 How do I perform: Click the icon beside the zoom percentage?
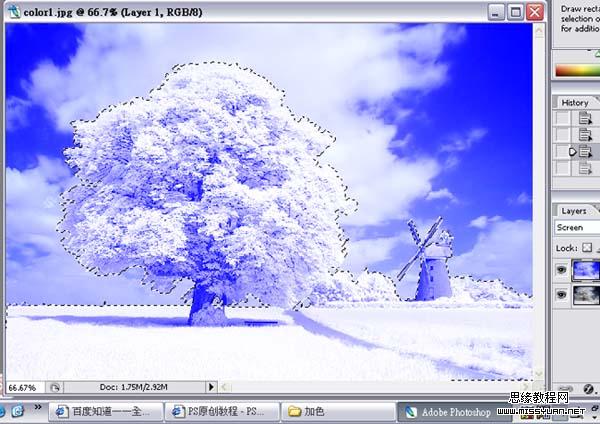[56, 386]
